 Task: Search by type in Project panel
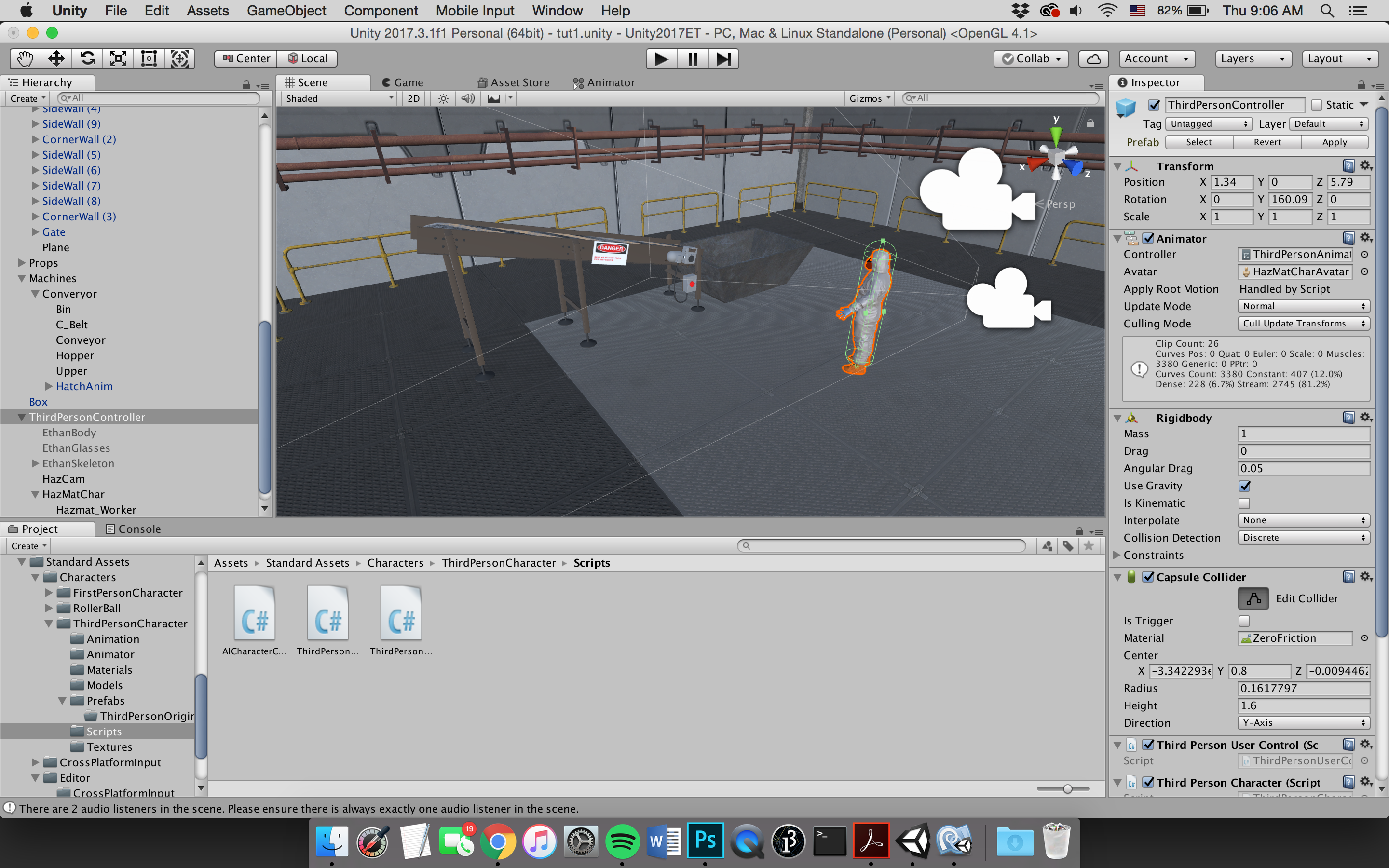point(1047,546)
